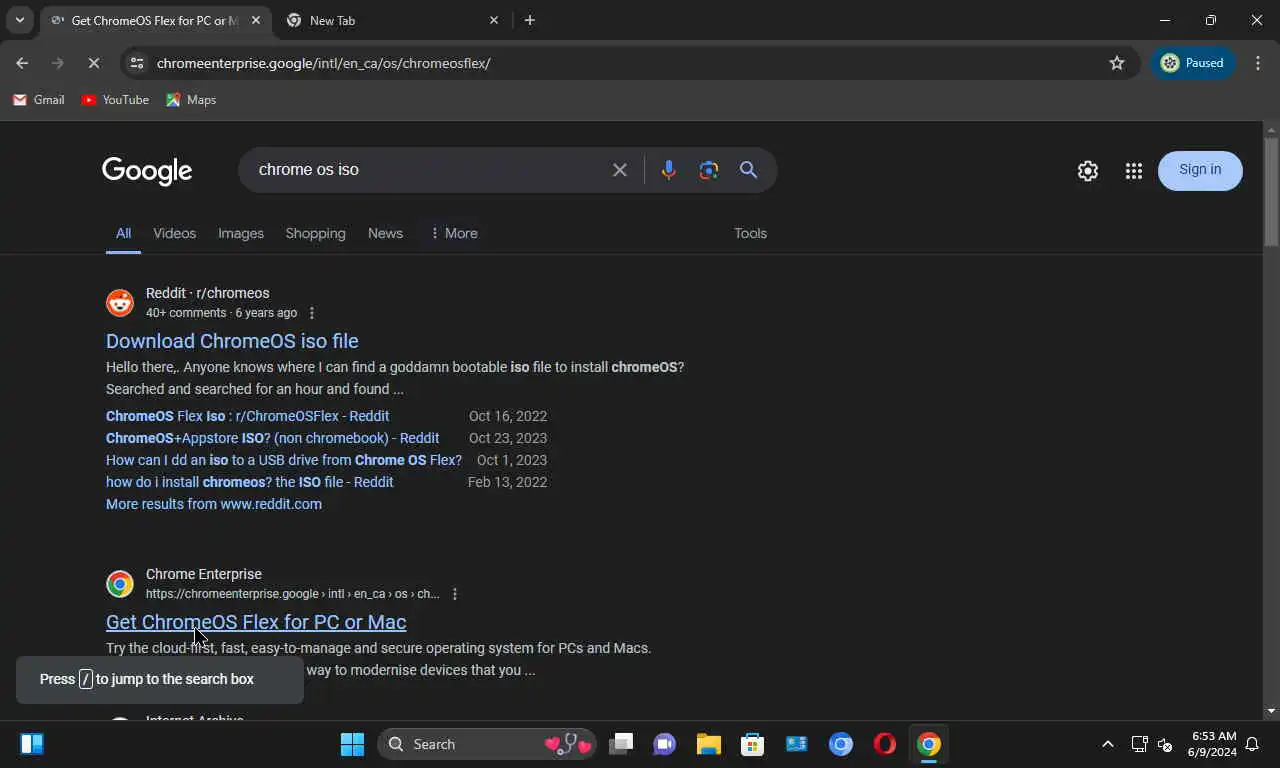Switch to Videos results tab
The image size is (1280, 768).
(x=174, y=233)
